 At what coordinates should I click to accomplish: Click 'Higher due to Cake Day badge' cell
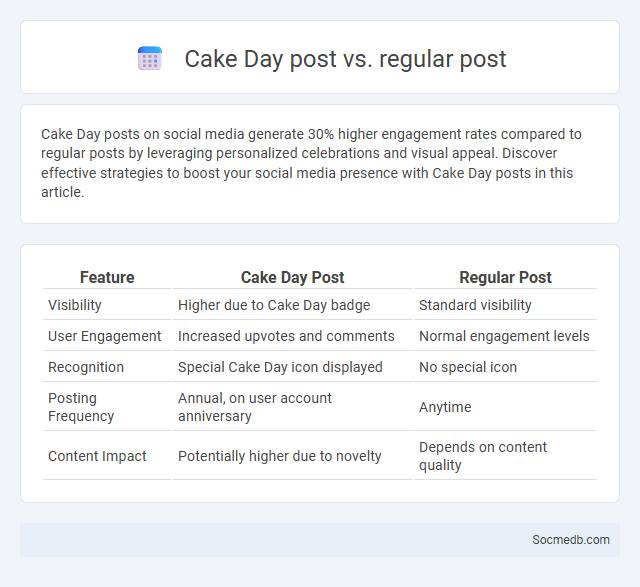[x=274, y=305]
